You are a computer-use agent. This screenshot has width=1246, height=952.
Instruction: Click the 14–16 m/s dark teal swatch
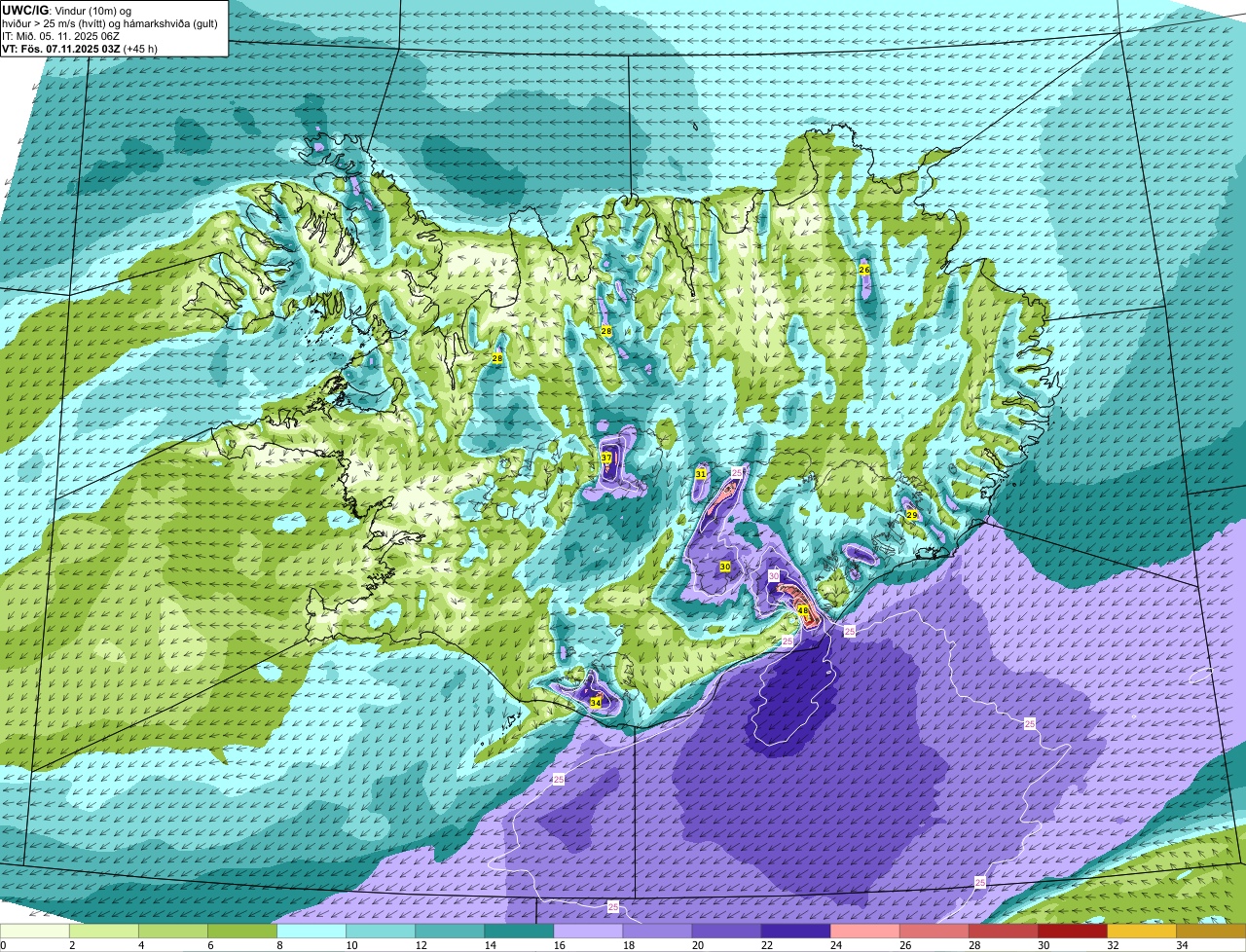coord(519,932)
